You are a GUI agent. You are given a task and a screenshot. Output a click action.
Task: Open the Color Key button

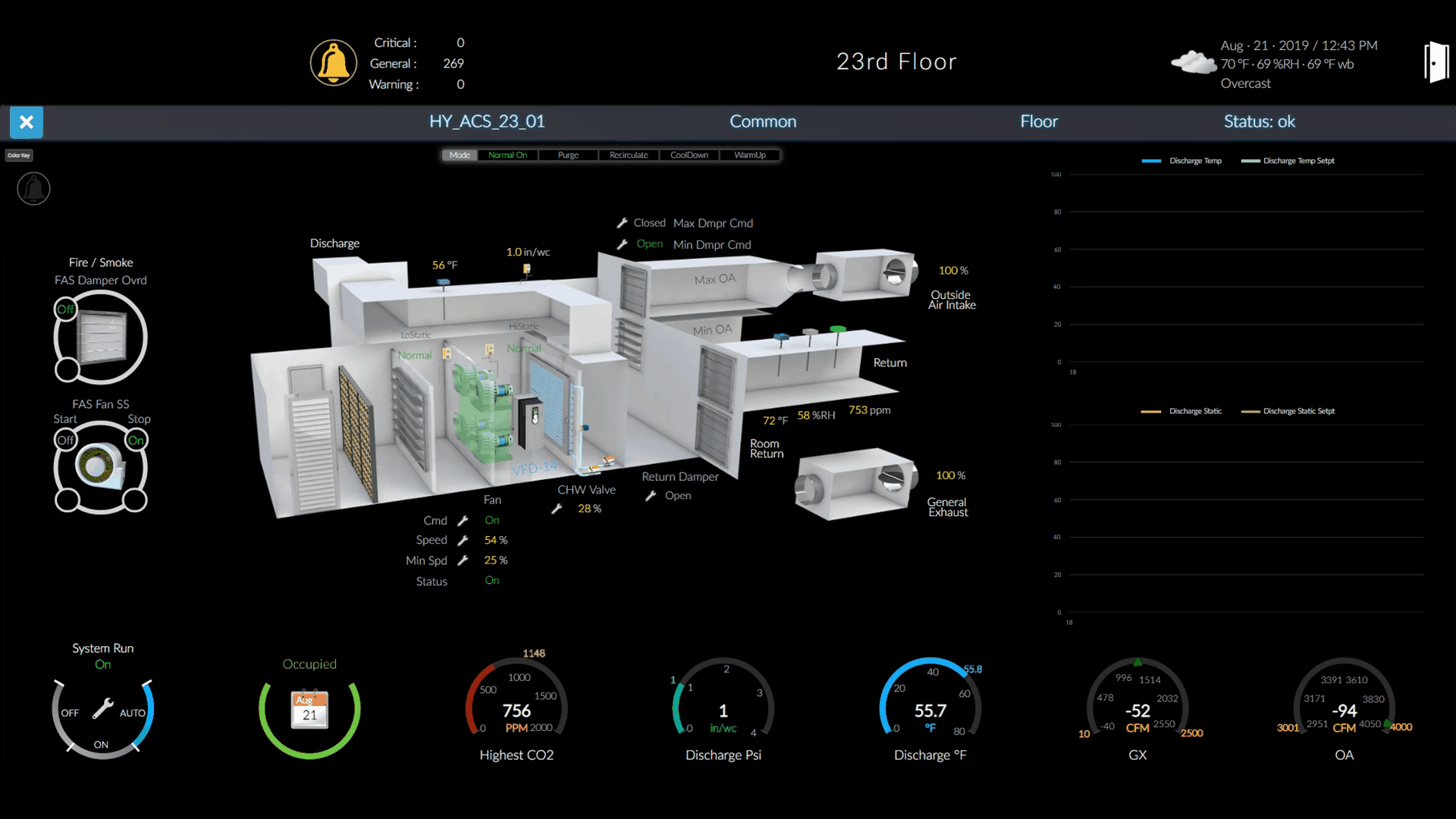pyautogui.click(x=19, y=155)
